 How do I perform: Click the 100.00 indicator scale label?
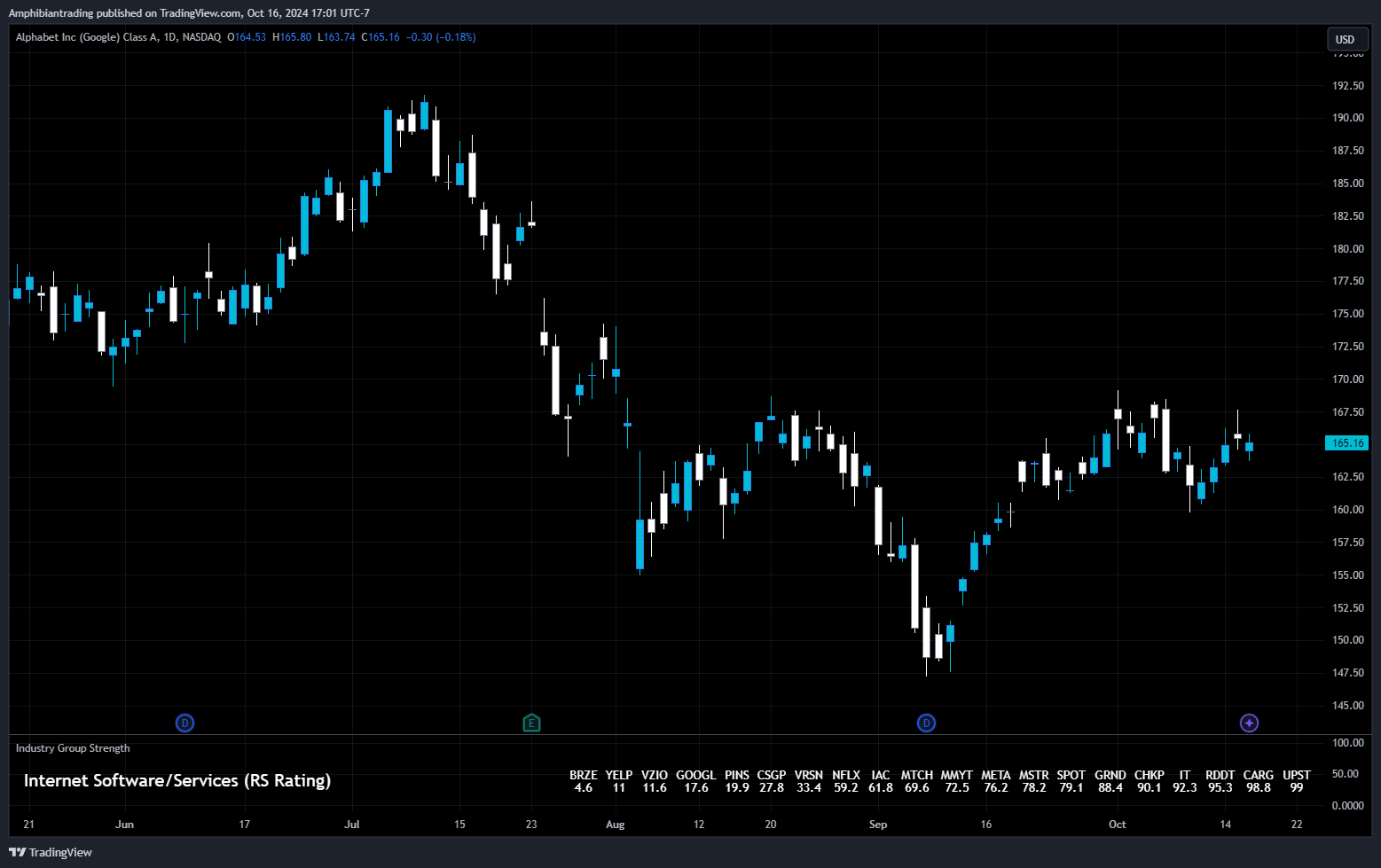[1348, 743]
